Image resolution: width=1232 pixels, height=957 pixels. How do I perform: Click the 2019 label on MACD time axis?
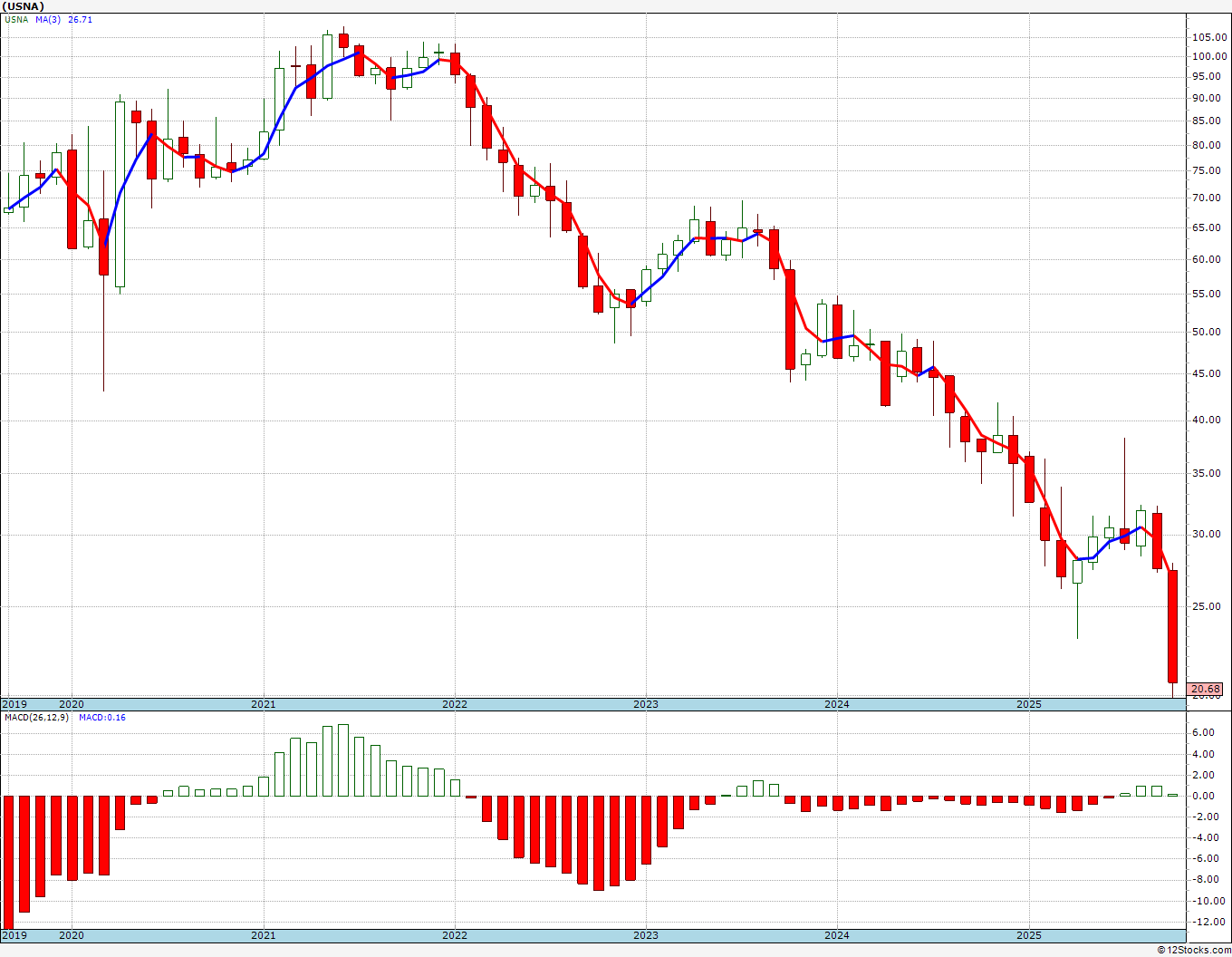(x=14, y=935)
